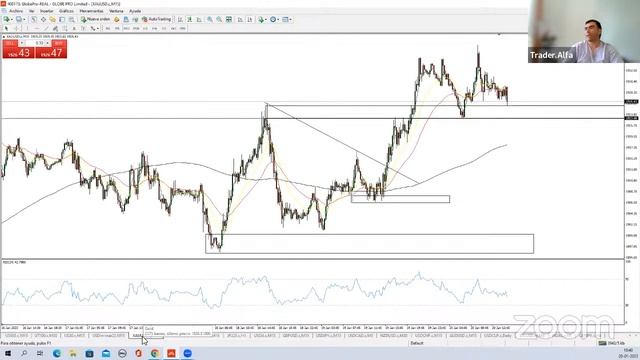Show the Data Window panel
Image resolution: width=640 pixels, height=360 pixels.
coord(44,19)
